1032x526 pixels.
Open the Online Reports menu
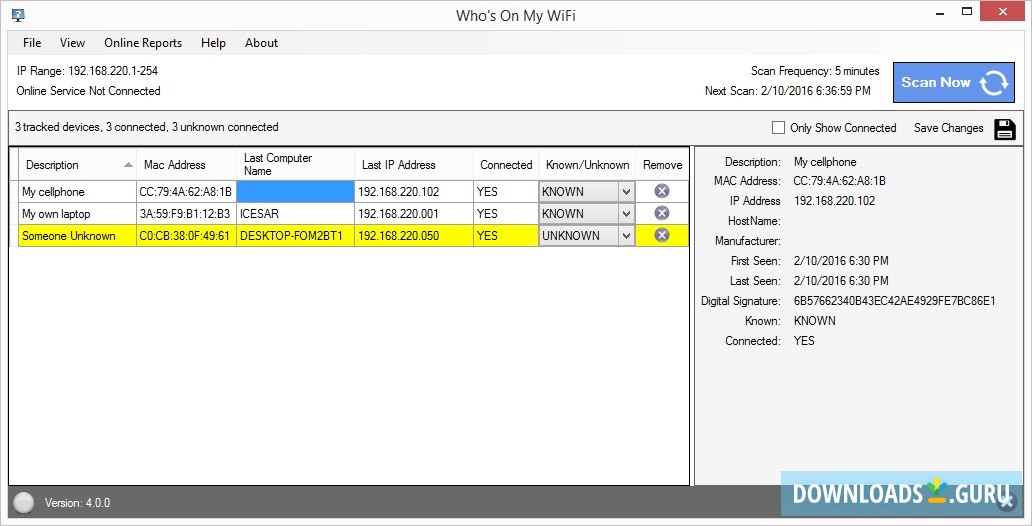point(143,43)
